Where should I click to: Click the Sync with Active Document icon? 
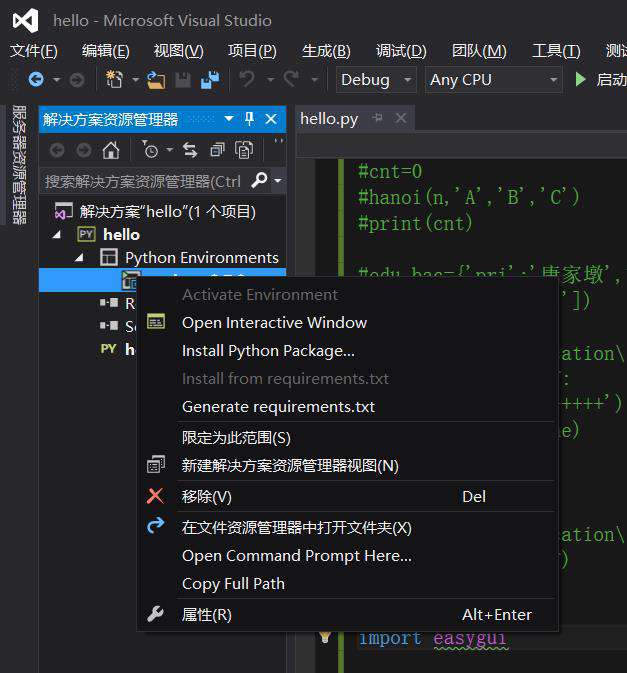pos(190,150)
